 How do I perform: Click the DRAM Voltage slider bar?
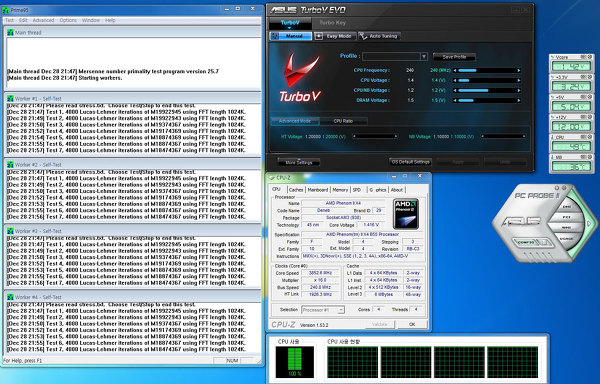pyautogui.click(x=487, y=100)
